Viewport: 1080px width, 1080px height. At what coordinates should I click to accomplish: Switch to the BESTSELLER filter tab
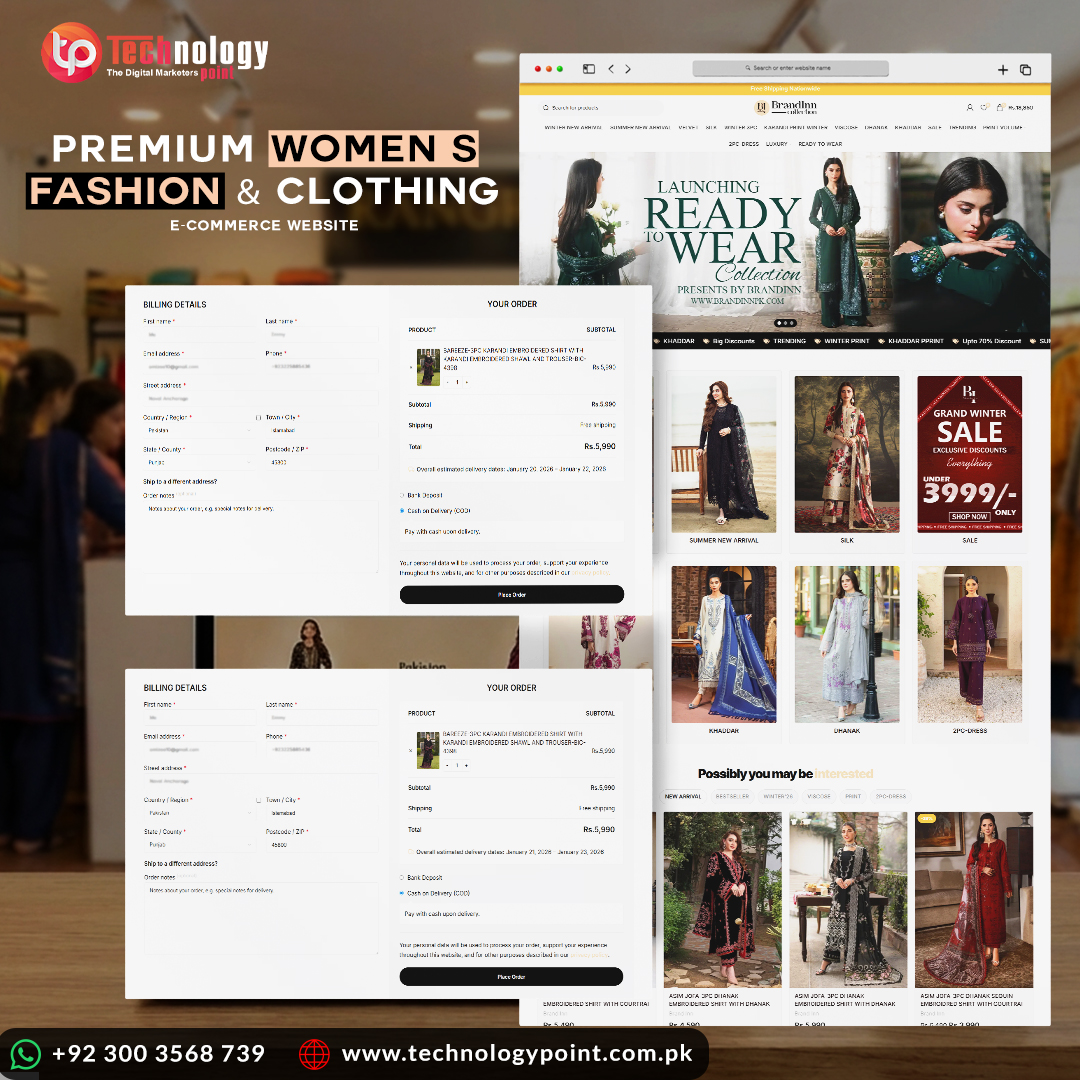point(732,796)
